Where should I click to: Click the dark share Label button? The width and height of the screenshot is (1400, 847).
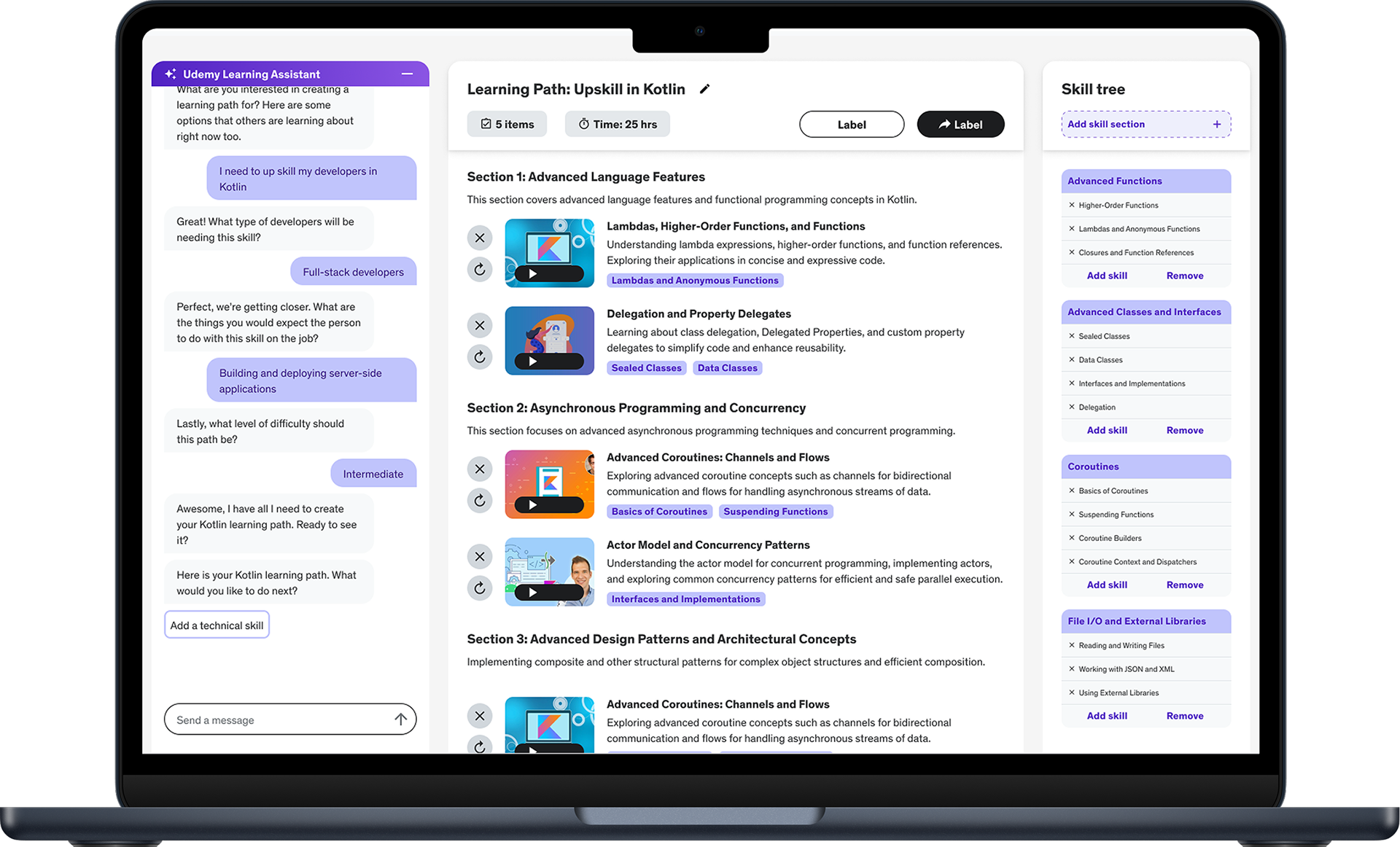(960, 124)
